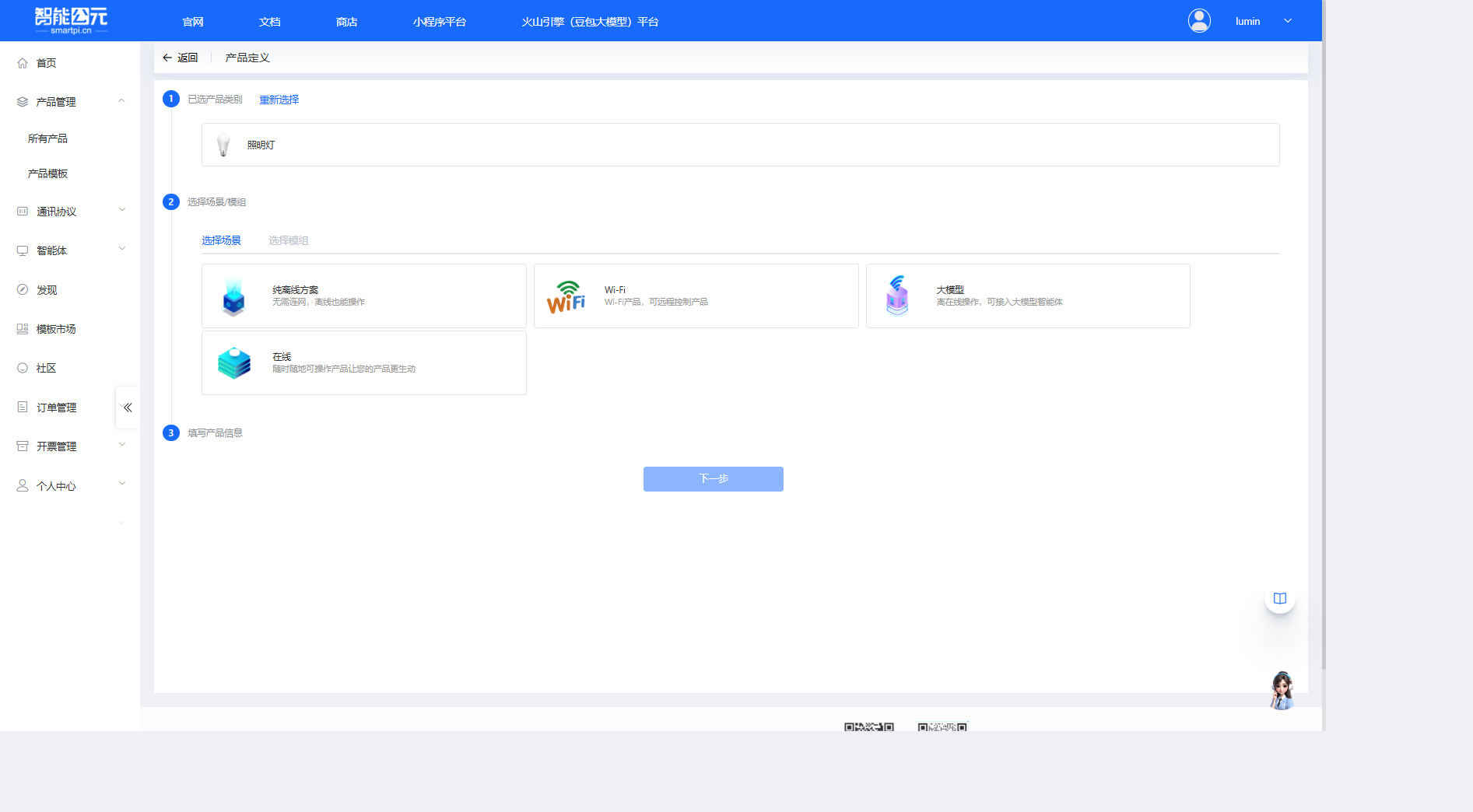The image size is (1473, 812).
Task: Click the user avatar icon
Action: (x=1199, y=21)
